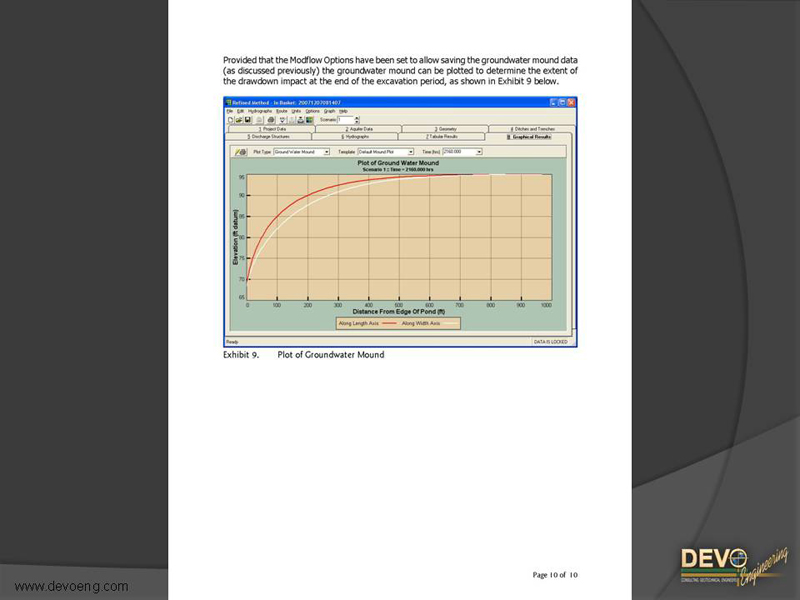Screen dimensions: 800x600
Task: Click the Open folder toolbar icon
Action: 238,119
